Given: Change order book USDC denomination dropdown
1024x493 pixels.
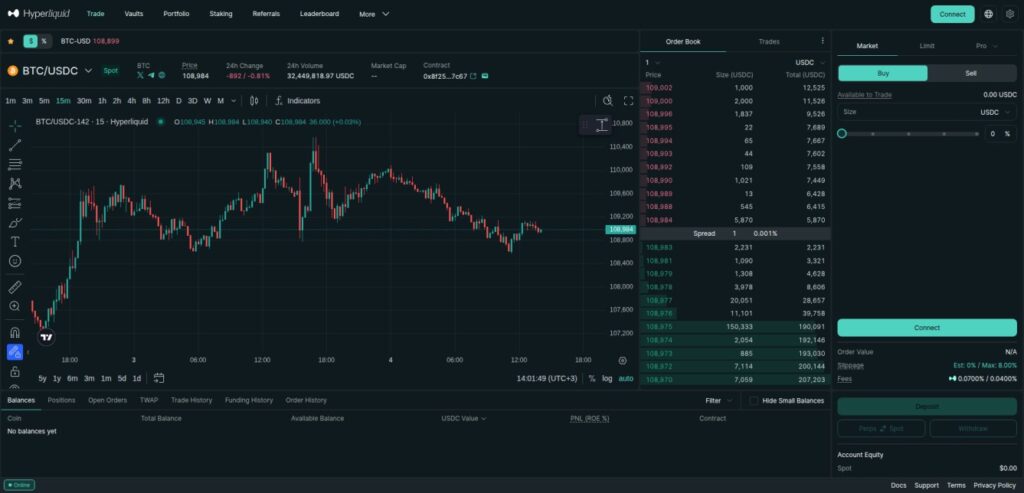Looking at the screenshot, I should (810, 63).
